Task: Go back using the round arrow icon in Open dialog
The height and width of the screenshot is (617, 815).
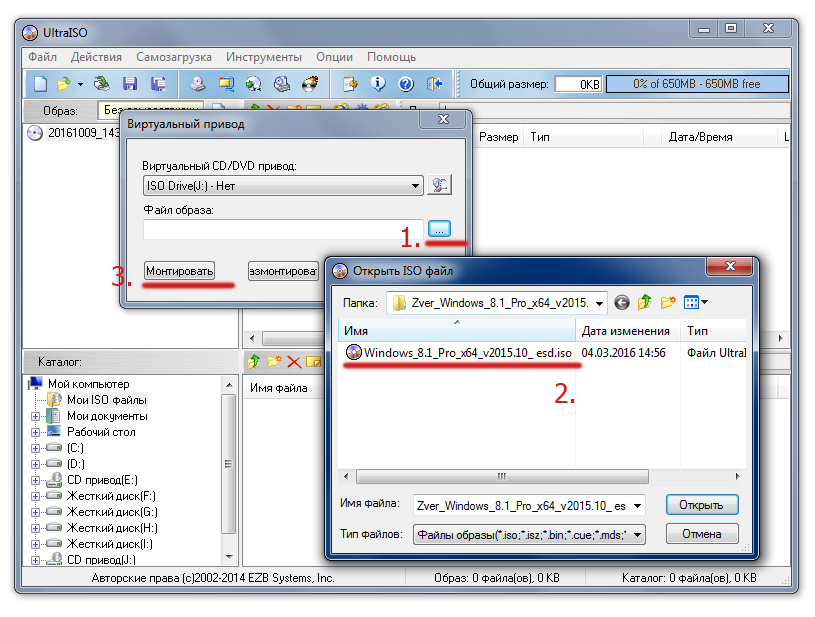Action: (x=622, y=302)
